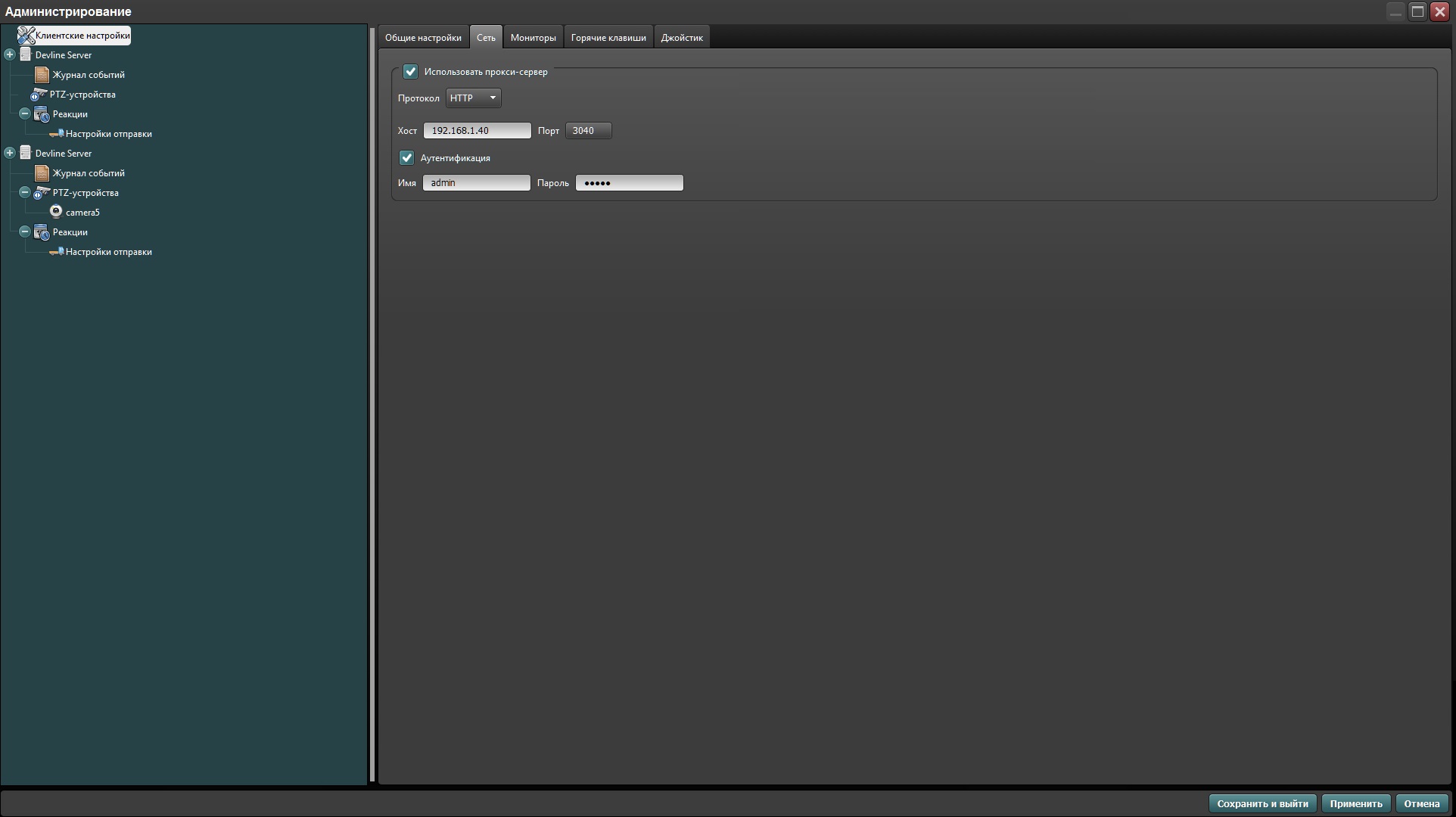
Task: Click the Сохранить и выйти button
Action: (x=1263, y=803)
